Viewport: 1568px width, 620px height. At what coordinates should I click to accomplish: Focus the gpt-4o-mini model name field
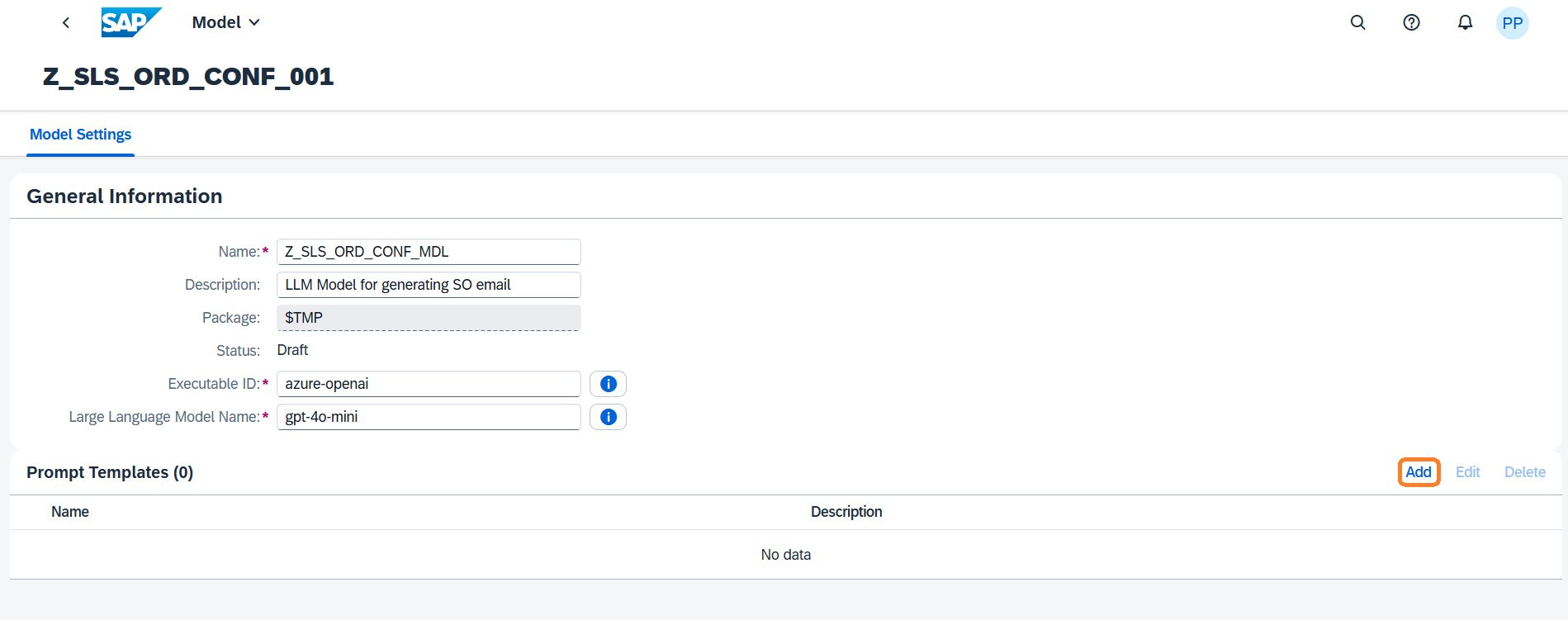[x=429, y=417]
